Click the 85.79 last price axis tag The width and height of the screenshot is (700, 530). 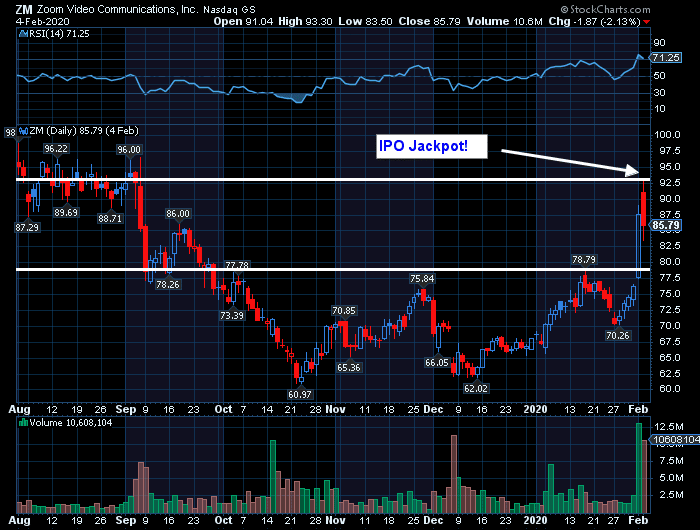pos(666,225)
